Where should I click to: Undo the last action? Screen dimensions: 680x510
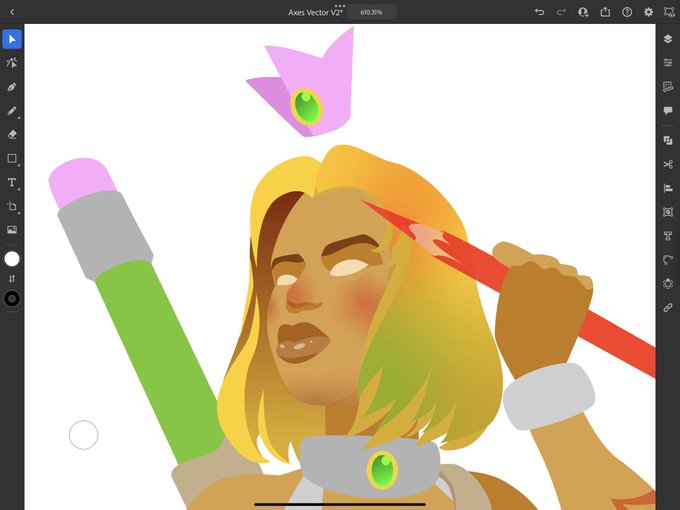(x=539, y=12)
